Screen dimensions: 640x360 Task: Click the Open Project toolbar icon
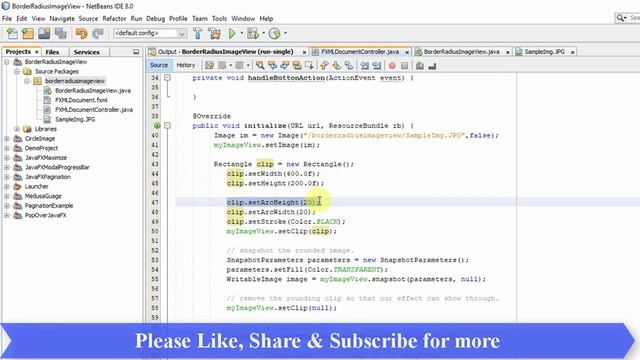coord(44,33)
